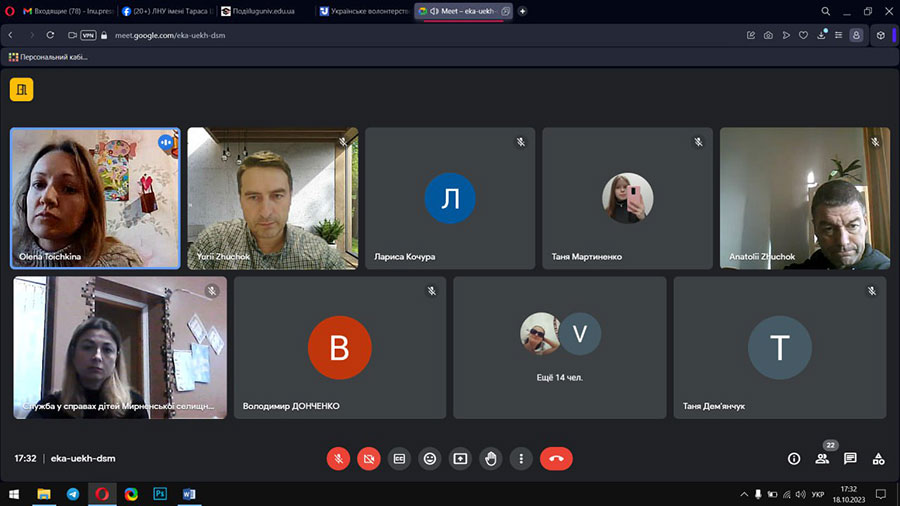Select Yurii Zhuchok video tile
Screen dimensions: 900x506
[273, 198]
